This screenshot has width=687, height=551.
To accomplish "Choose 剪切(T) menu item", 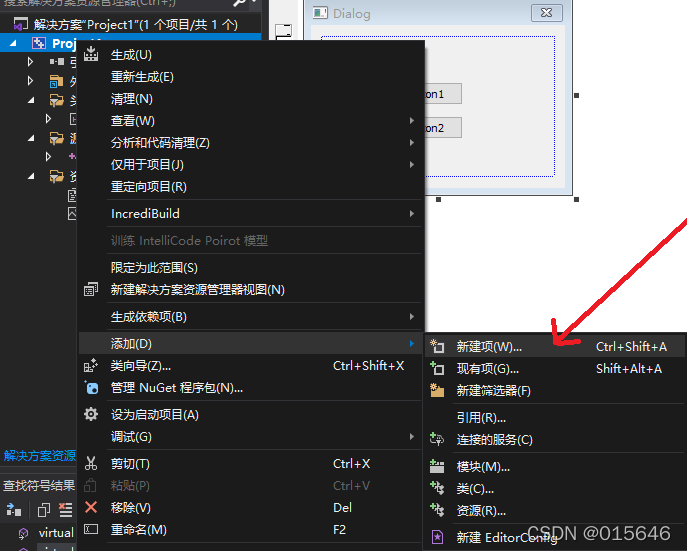I will tap(252, 463).
